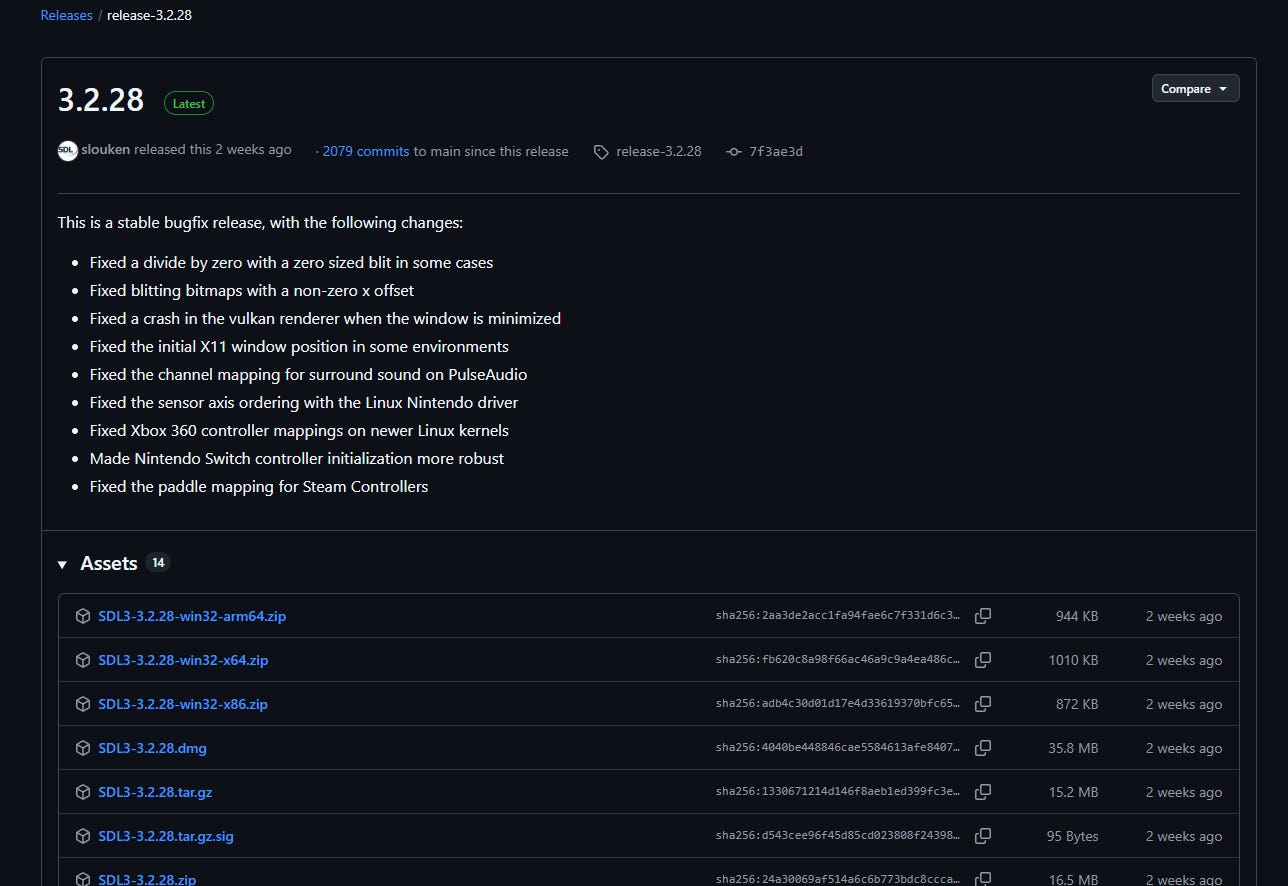1288x886 pixels.
Task: Download SDL3-3.2.28-win32-arm64.zip
Action: click(x=192, y=616)
